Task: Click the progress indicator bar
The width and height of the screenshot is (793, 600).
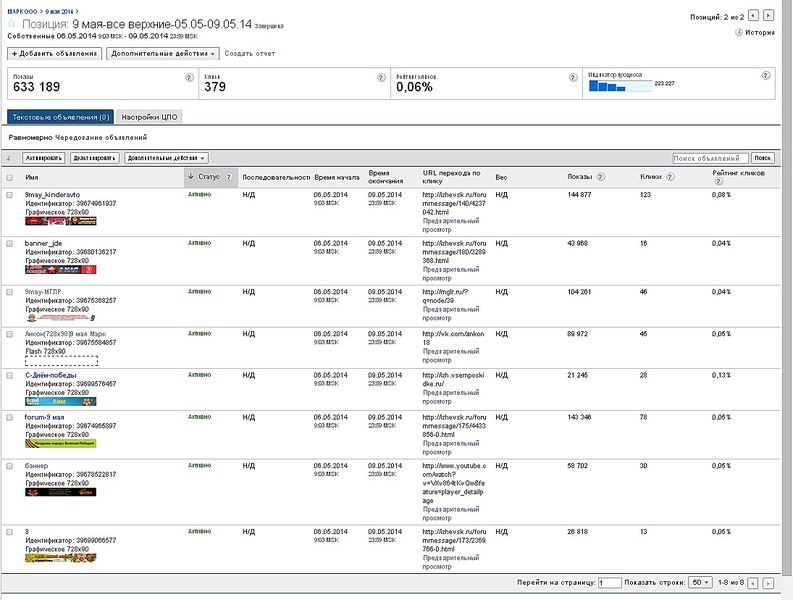Action: tap(620, 86)
